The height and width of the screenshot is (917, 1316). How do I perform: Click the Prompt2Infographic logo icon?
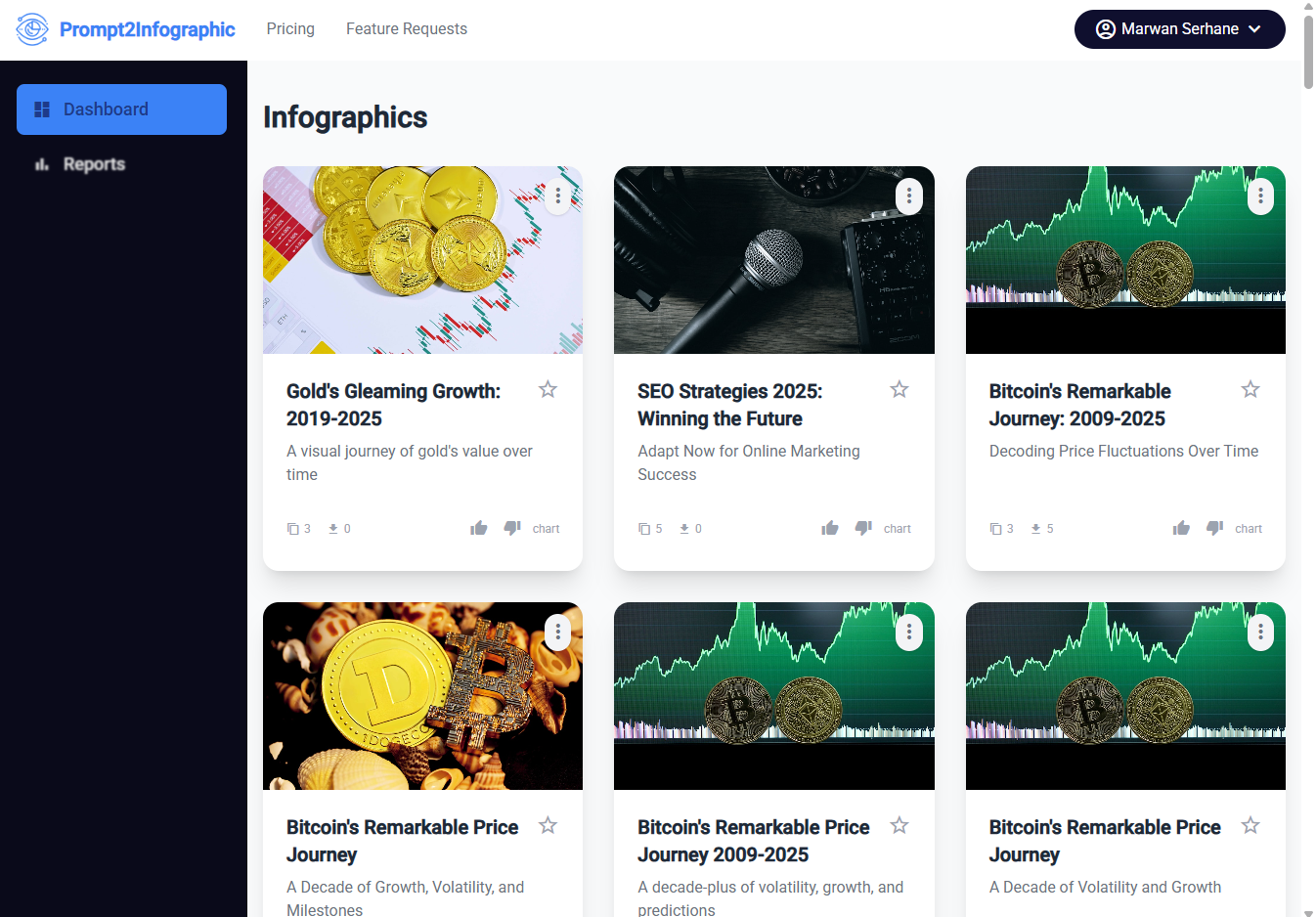pyautogui.click(x=32, y=28)
